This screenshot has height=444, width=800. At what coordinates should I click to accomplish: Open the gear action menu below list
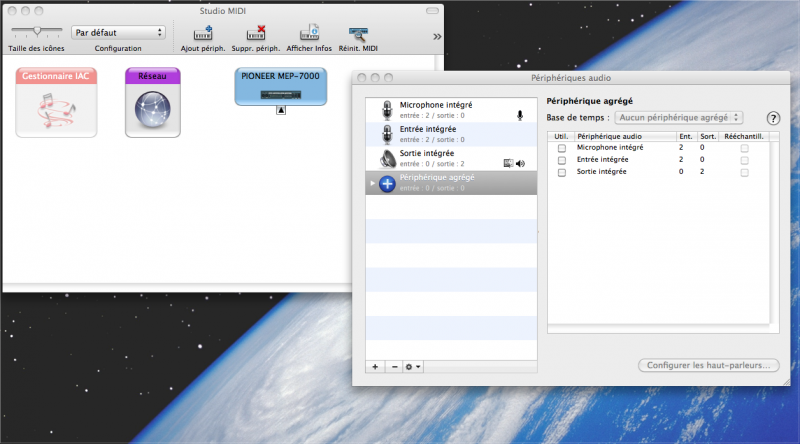pos(413,367)
